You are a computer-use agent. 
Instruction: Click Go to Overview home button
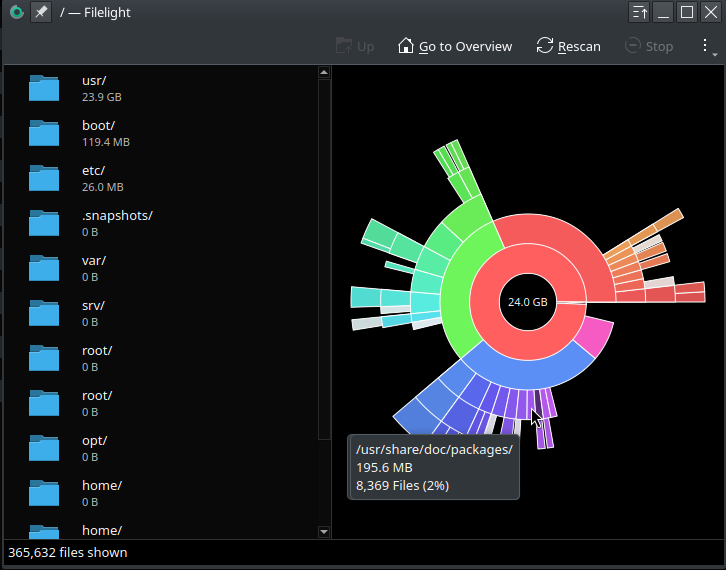coord(455,46)
